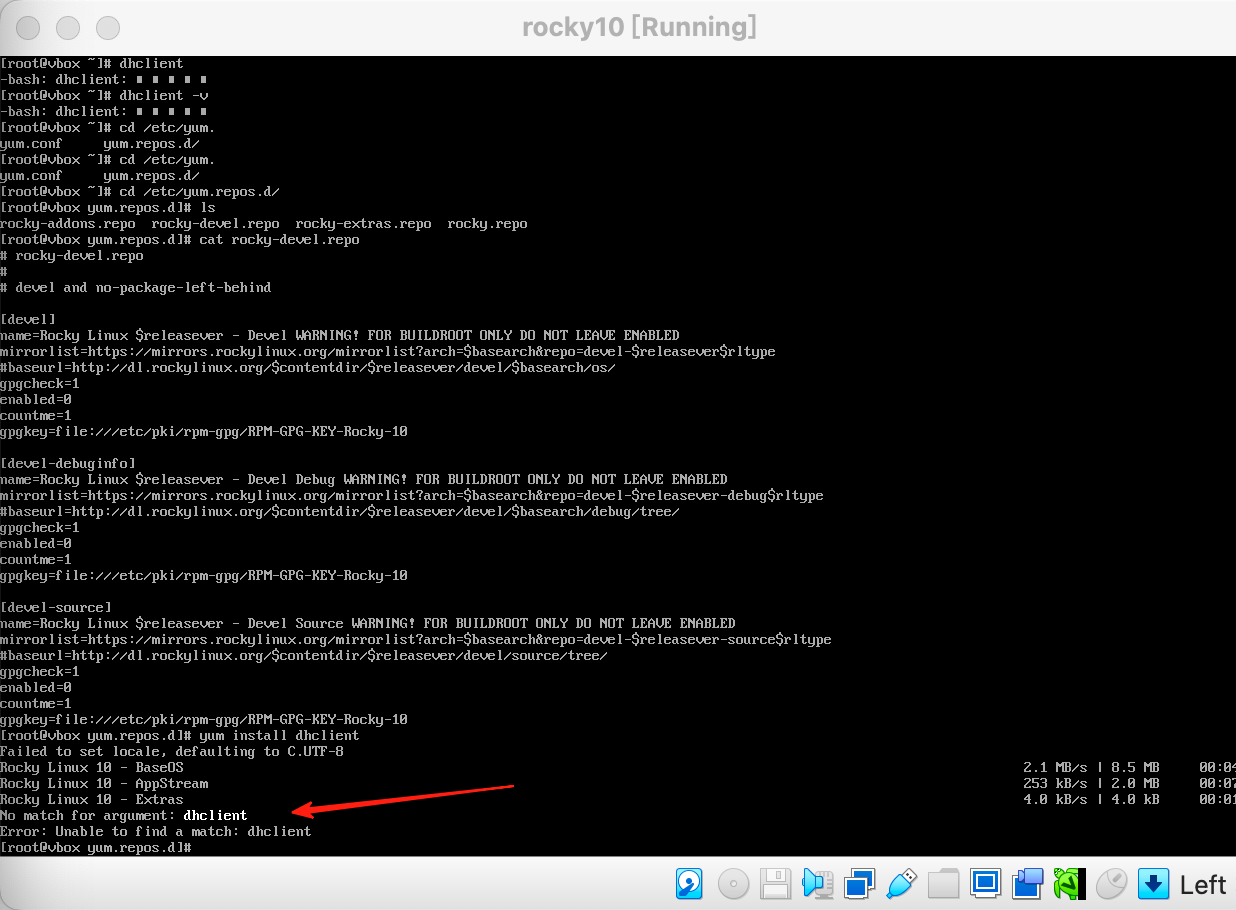
Task: Close the rocky10 VM window
Action: point(29,28)
